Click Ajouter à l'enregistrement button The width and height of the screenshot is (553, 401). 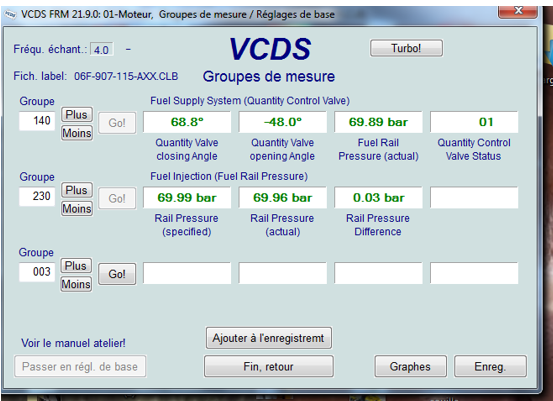[x=268, y=338]
